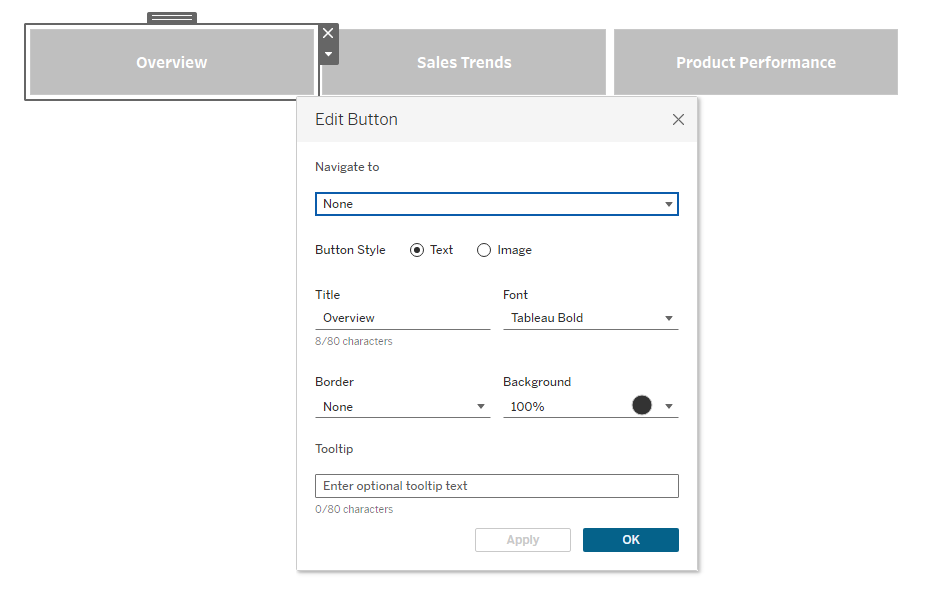
Task: Remove the Overview button from dashboard
Action: pyautogui.click(x=328, y=33)
